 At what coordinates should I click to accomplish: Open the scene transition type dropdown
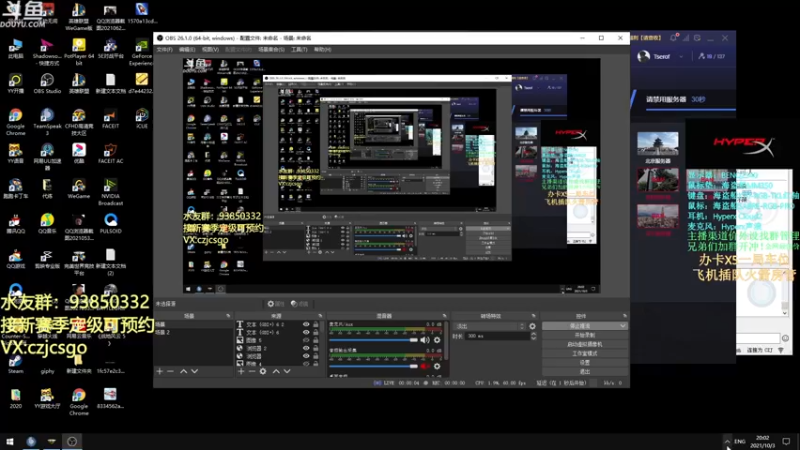[x=489, y=326]
